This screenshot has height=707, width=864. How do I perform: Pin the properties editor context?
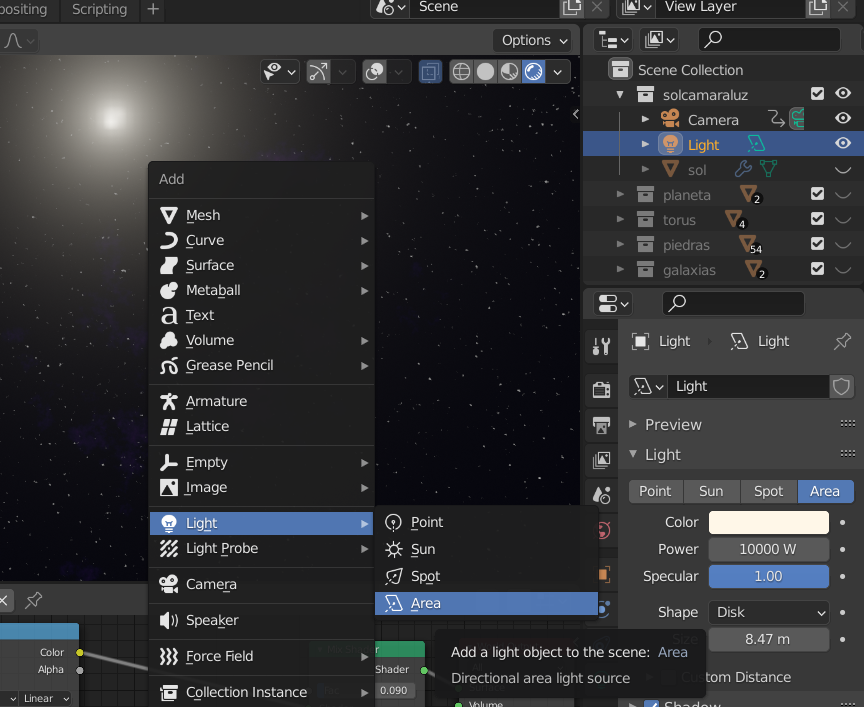842,342
